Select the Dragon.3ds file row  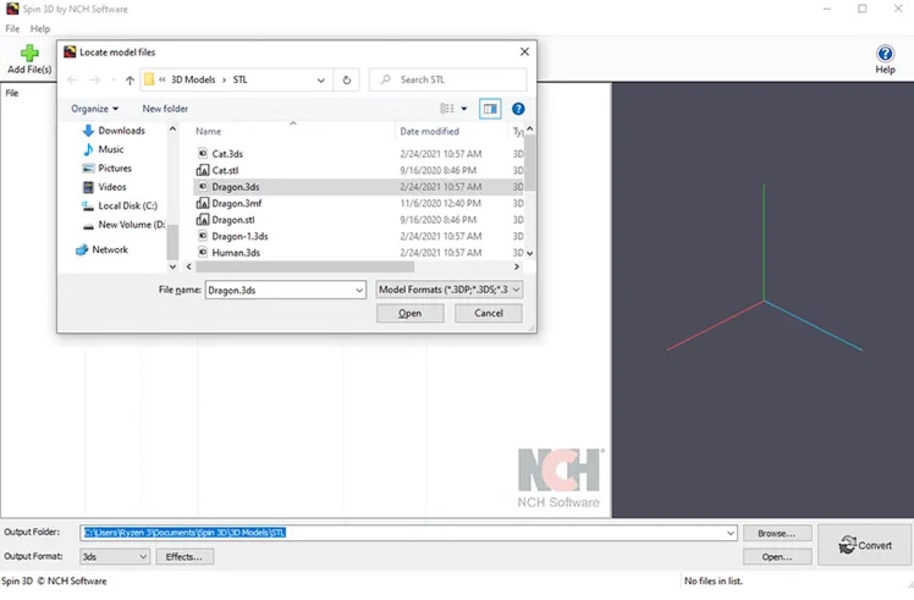pyautogui.click(x=358, y=187)
